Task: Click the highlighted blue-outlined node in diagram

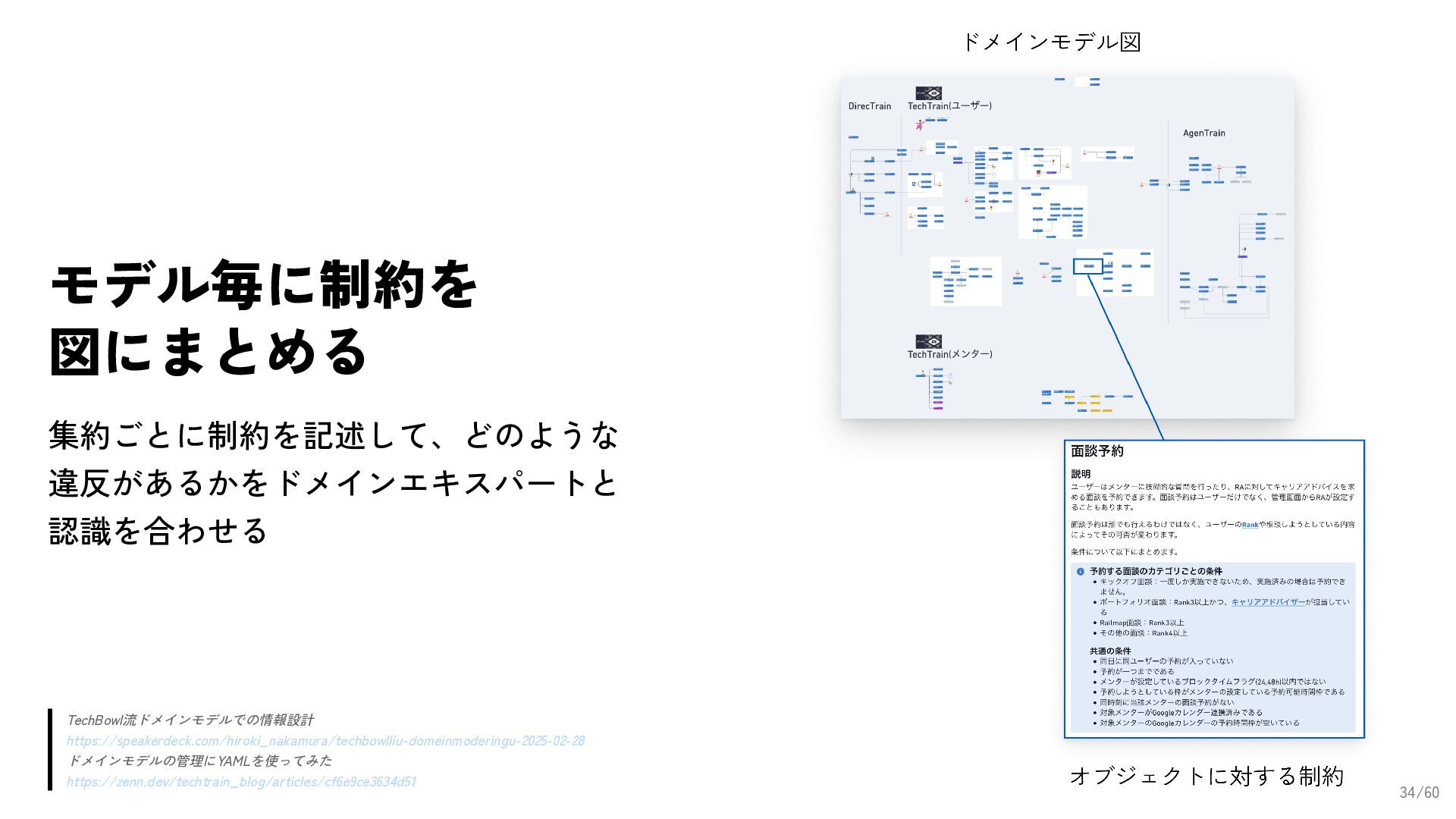Action: [1088, 266]
